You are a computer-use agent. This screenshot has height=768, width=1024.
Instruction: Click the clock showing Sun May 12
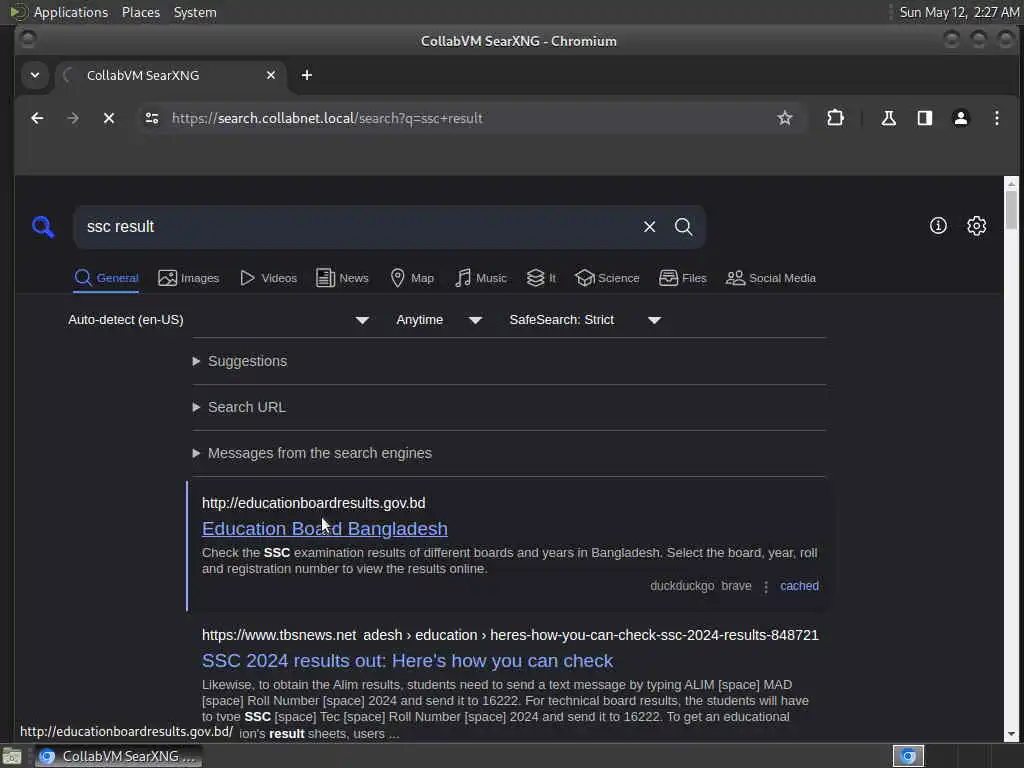click(959, 12)
